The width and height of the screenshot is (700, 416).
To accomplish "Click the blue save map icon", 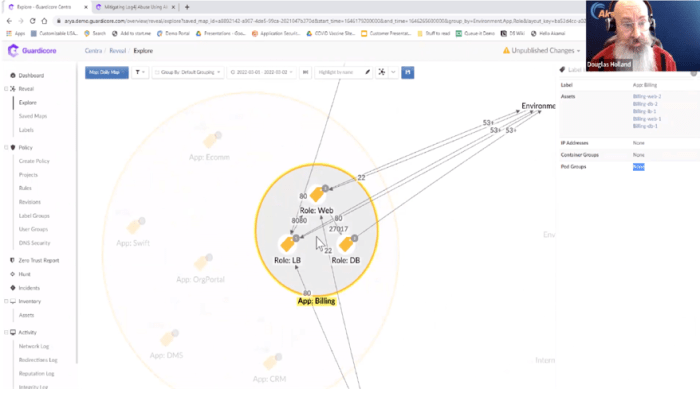I will pos(408,72).
